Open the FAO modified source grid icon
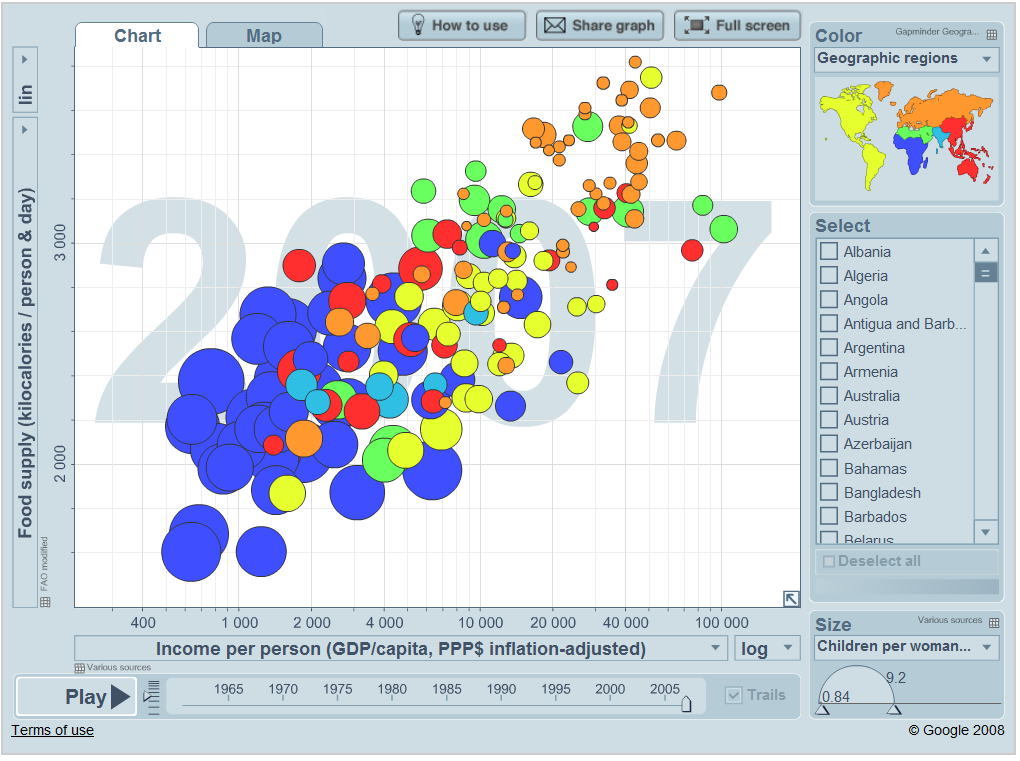Viewport: 1020px width, 761px height. [45, 602]
